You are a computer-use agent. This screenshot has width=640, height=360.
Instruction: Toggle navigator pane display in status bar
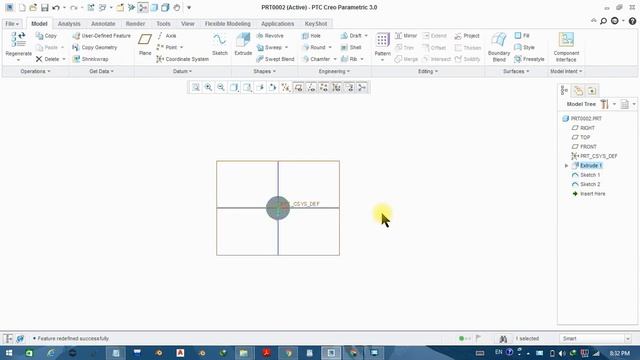8,338
